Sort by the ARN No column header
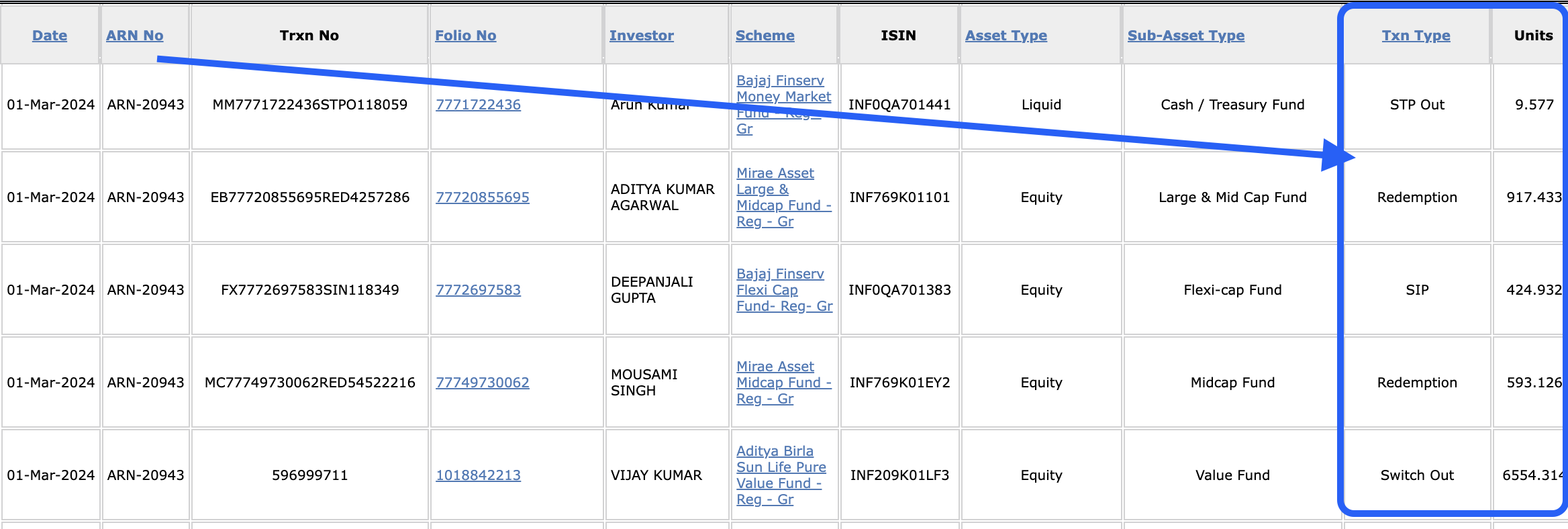Screen dimensions: 1568x529 point(135,36)
